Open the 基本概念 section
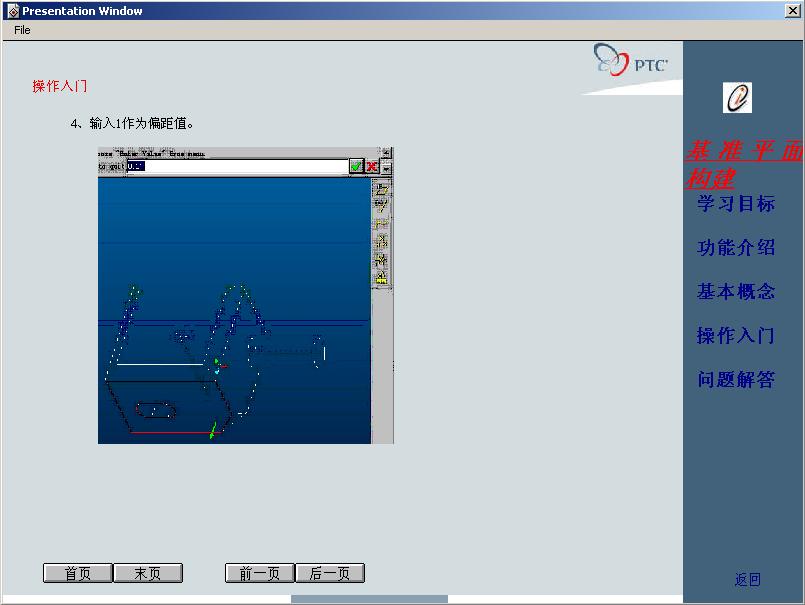Image resolution: width=805 pixels, height=605 pixels. coord(736,292)
